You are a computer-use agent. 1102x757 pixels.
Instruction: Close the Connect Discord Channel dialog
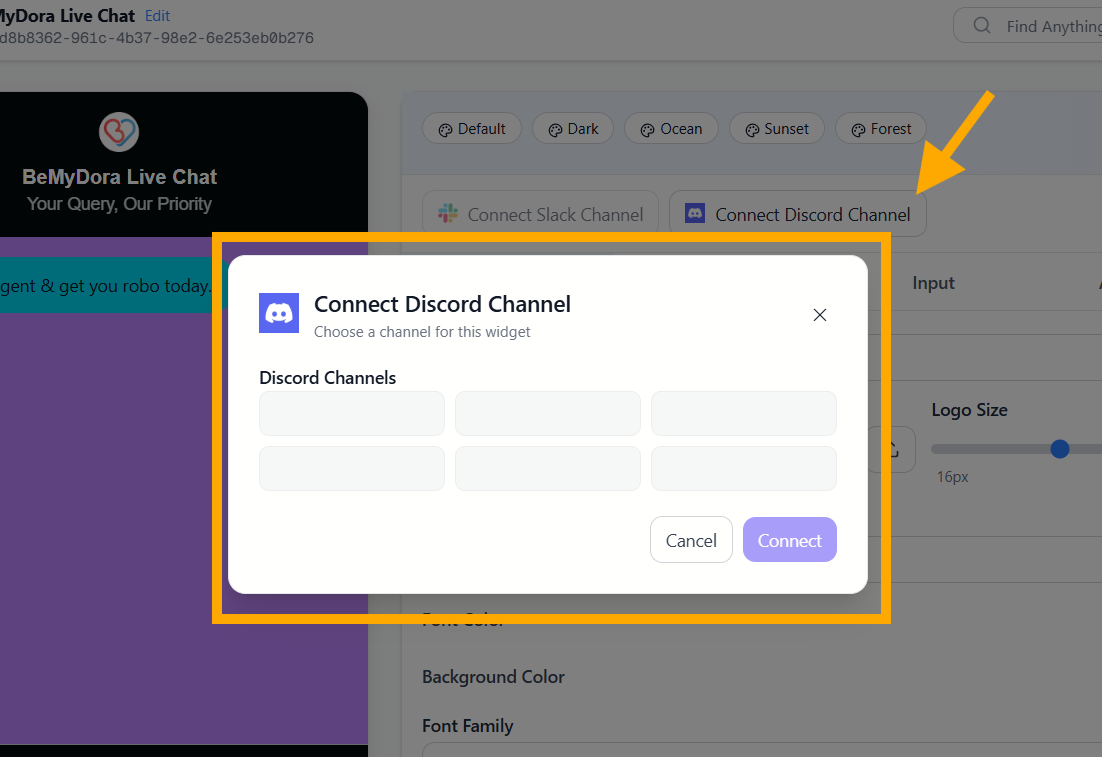(x=820, y=315)
